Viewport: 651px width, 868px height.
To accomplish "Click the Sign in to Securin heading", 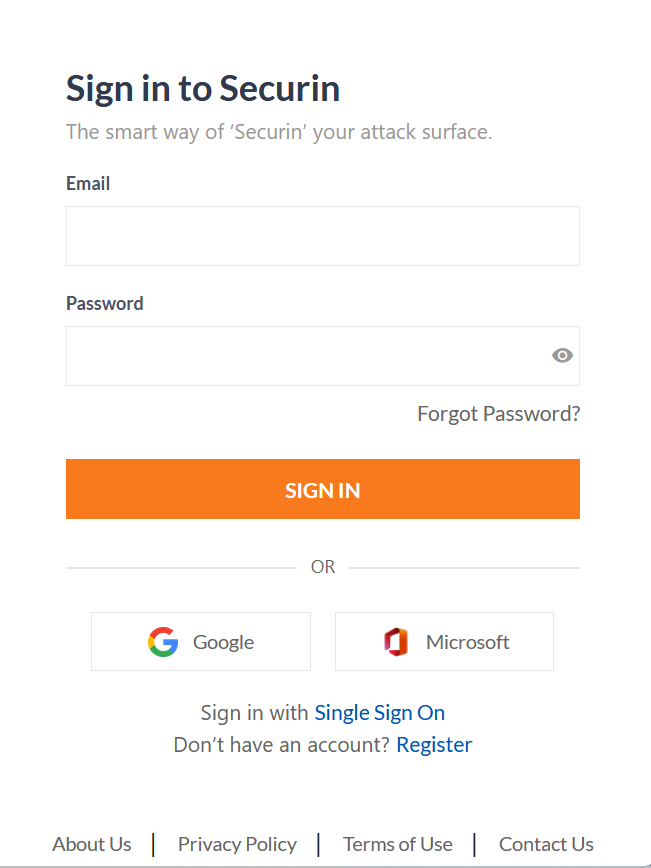I will [203, 89].
